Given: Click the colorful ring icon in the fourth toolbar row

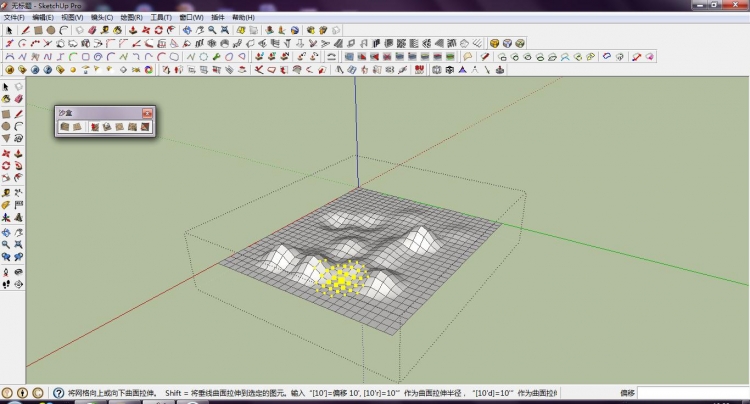Looking at the screenshot, I should click(149, 70).
